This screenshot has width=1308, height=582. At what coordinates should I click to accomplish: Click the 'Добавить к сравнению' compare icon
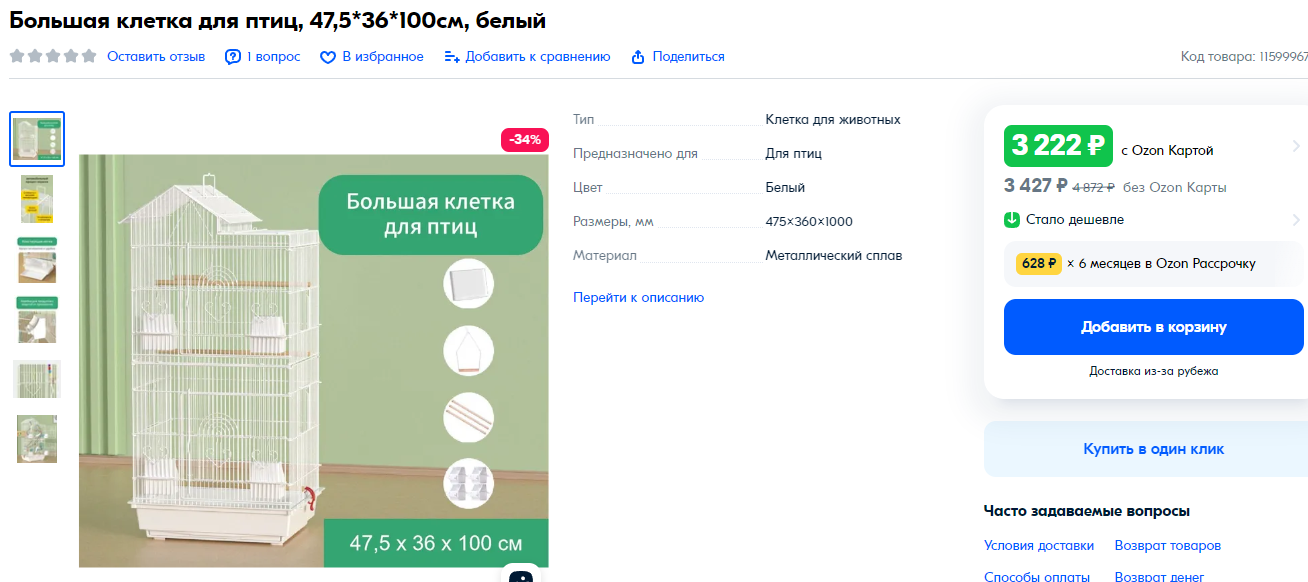tap(452, 57)
